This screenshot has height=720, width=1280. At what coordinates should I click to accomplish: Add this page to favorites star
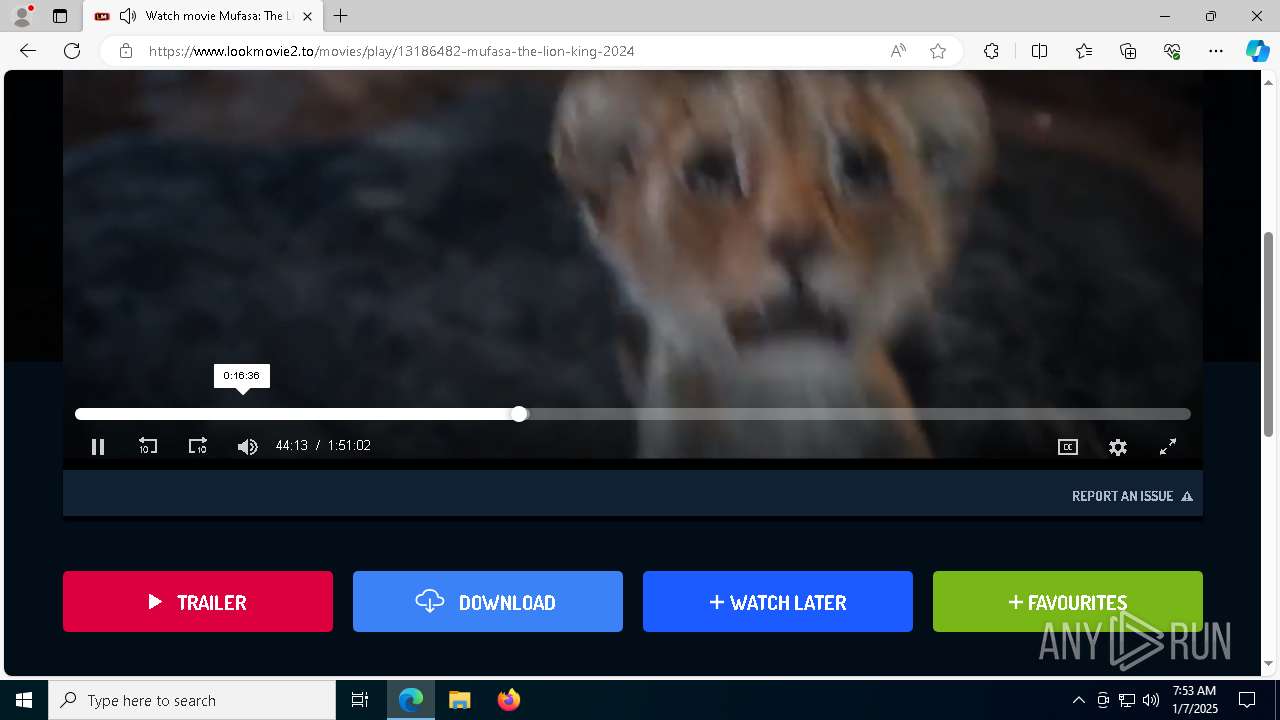(938, 51)
